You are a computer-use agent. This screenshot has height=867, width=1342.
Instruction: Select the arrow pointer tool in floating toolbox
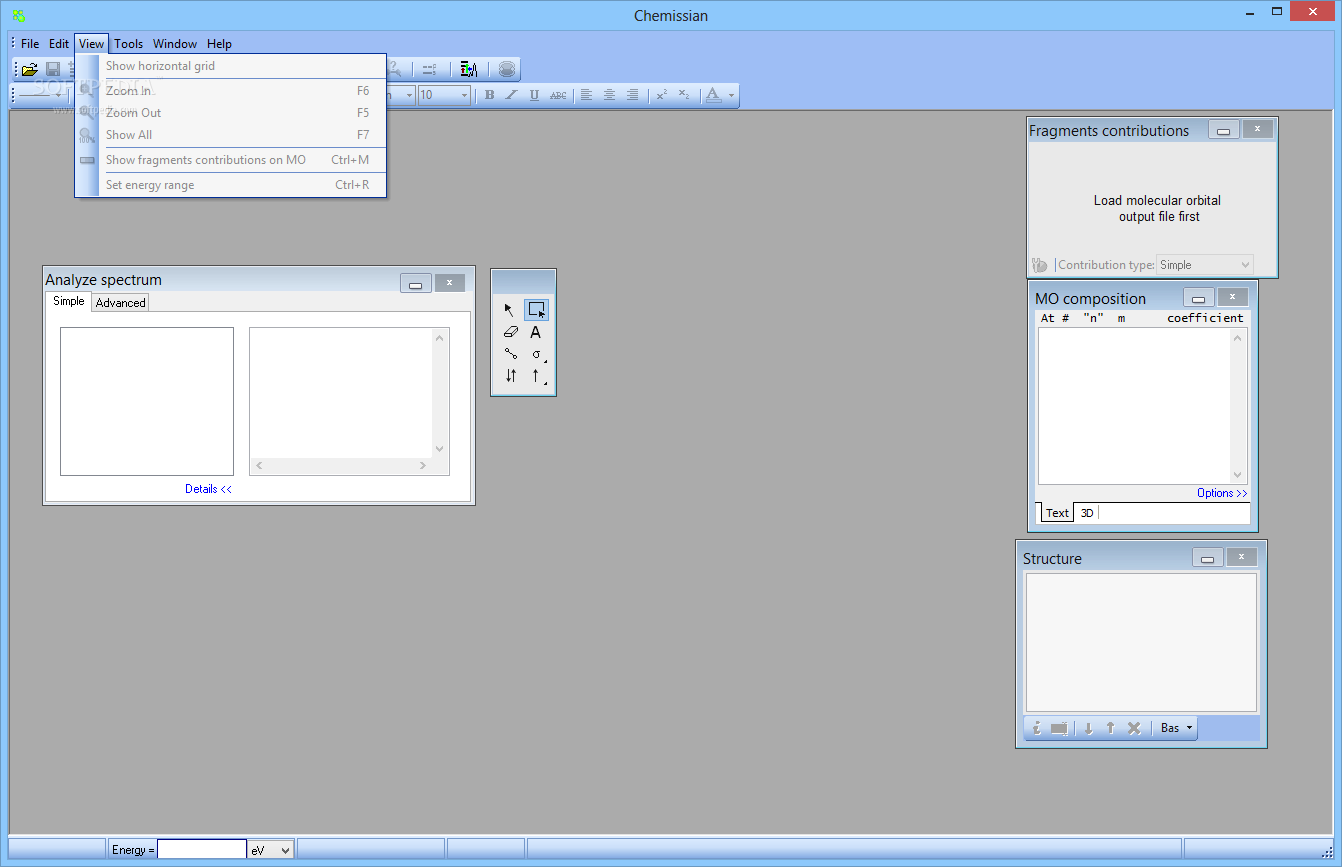click(510, 310)
